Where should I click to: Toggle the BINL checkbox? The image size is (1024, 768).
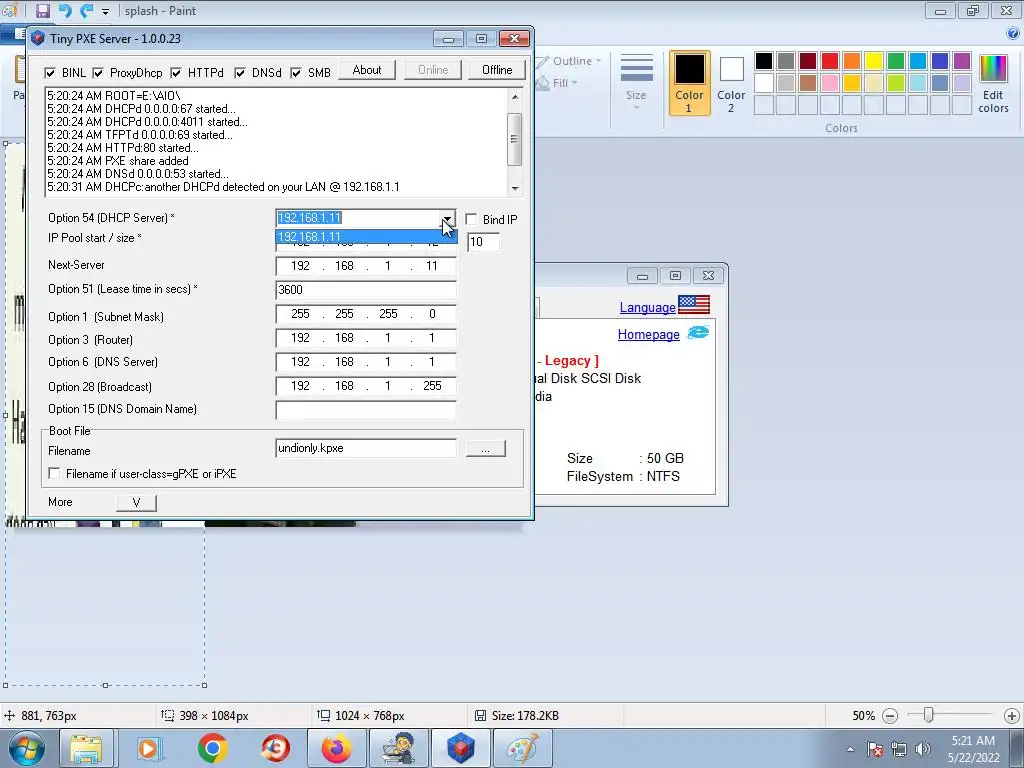(50, 72)
